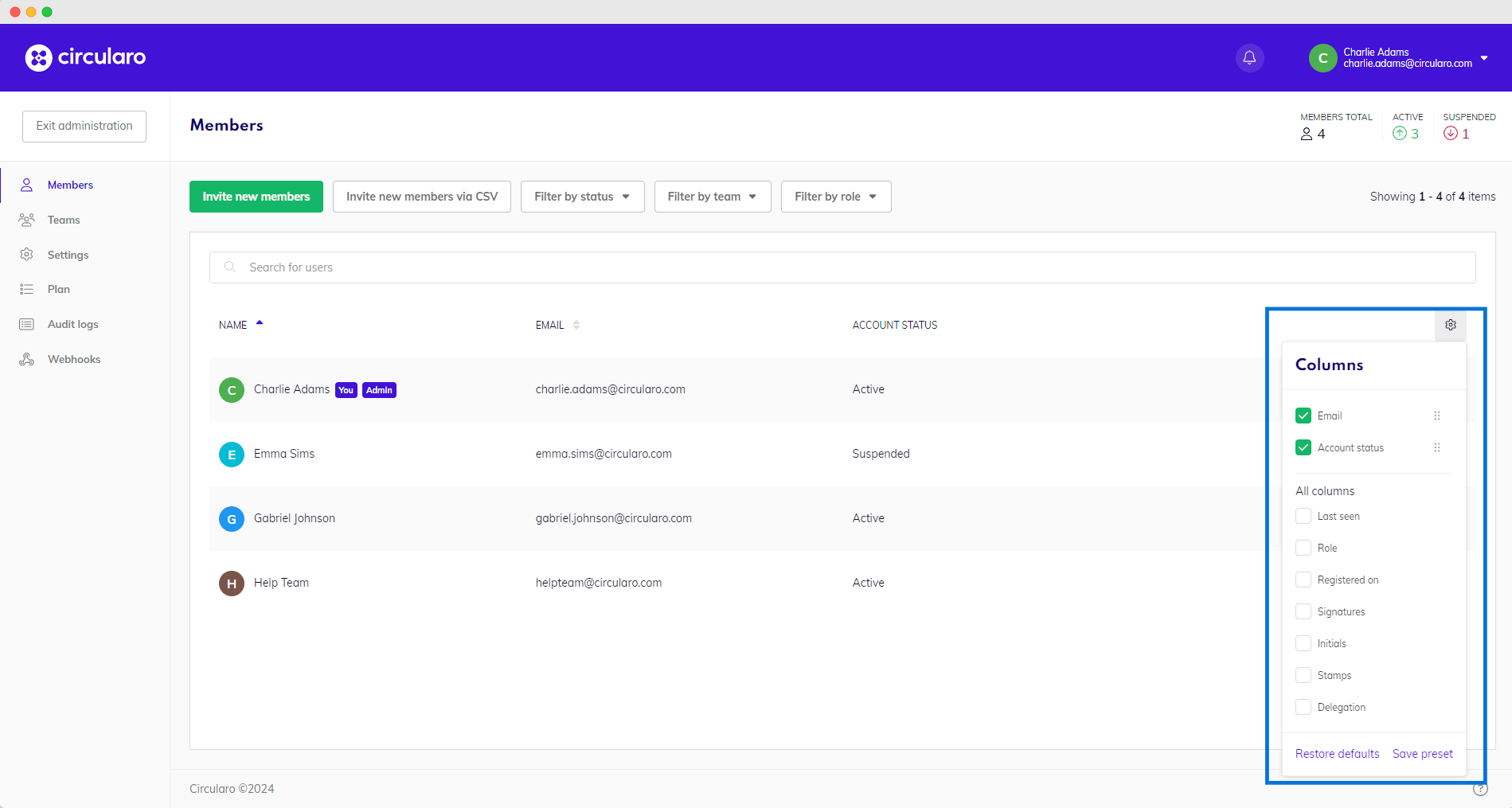The height and width of the screenshot is (808, 1512).
Task: Go to Teams in the sidebar
Action: pos(64,220)
